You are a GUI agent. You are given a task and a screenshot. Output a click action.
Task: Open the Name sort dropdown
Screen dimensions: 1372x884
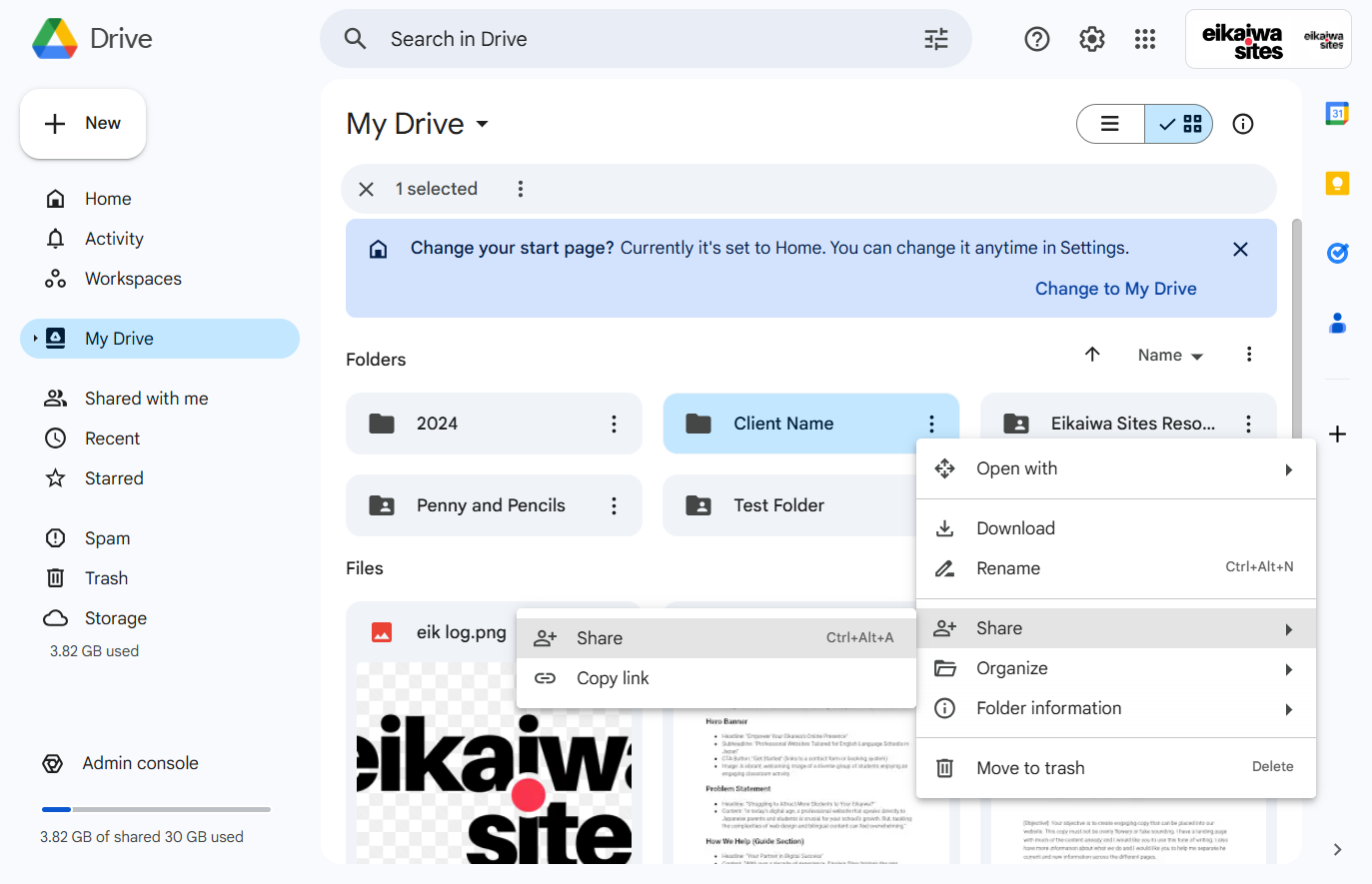(x=1170, y=355)
